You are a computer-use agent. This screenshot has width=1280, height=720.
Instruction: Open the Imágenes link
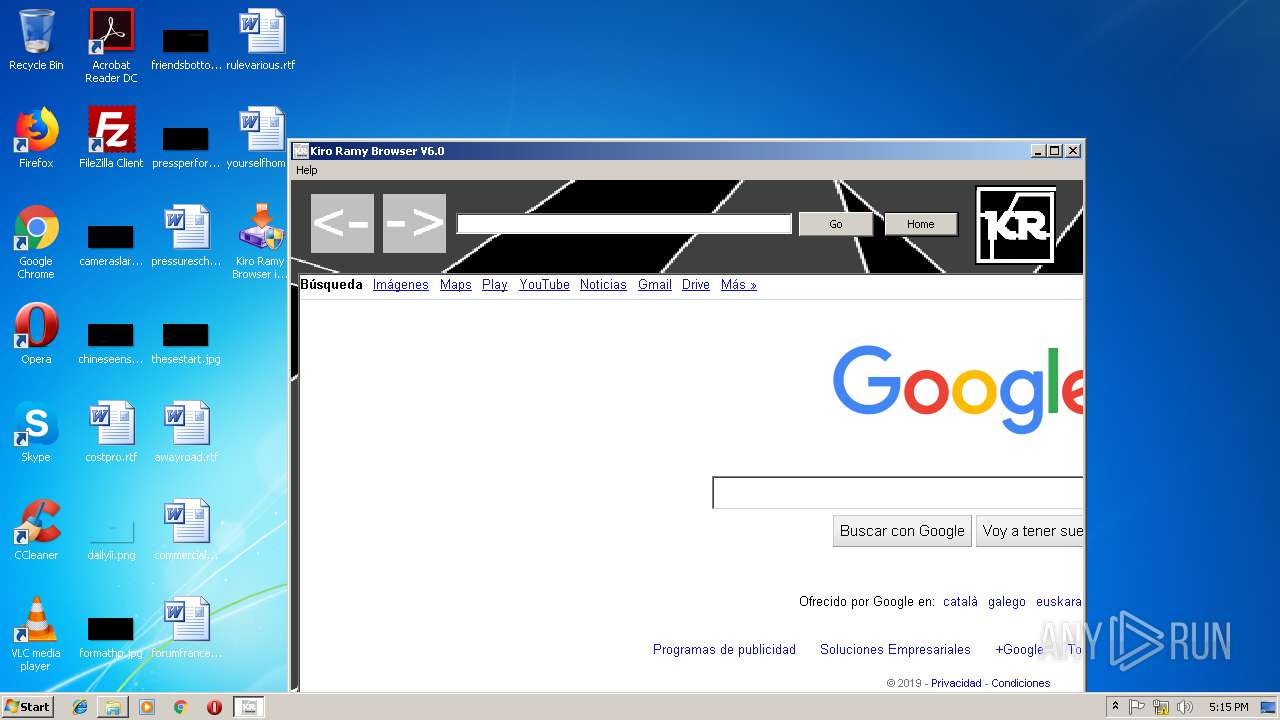[x=400, y=285]
